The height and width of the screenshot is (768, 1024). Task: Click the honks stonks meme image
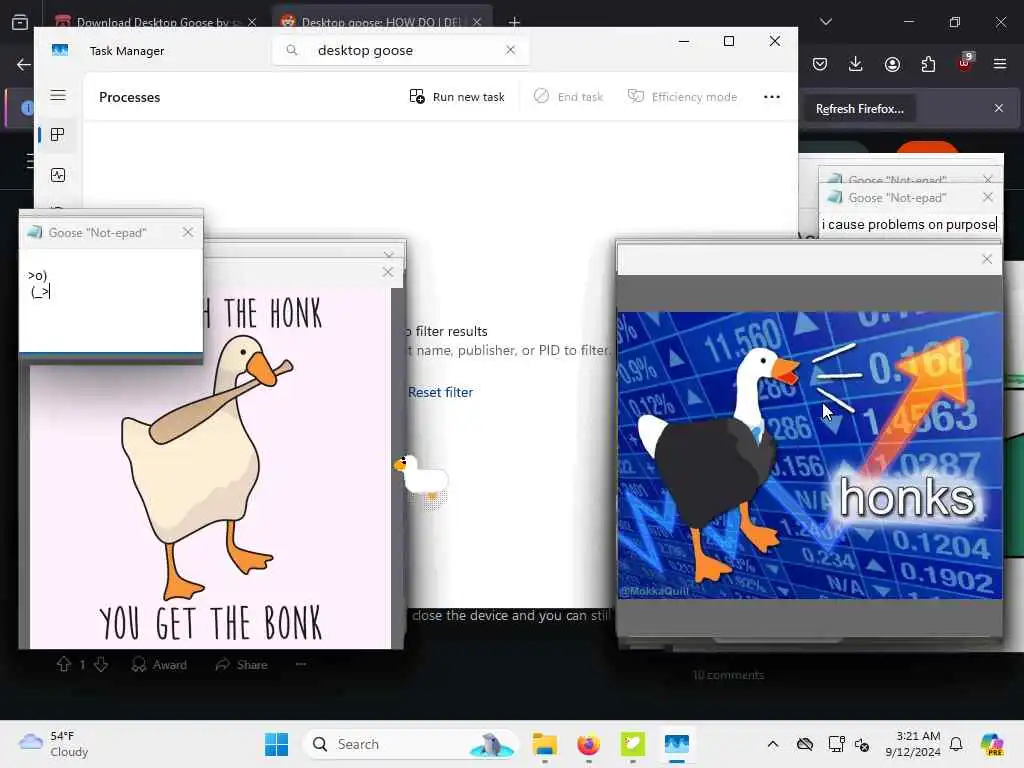tap(809, 455)
